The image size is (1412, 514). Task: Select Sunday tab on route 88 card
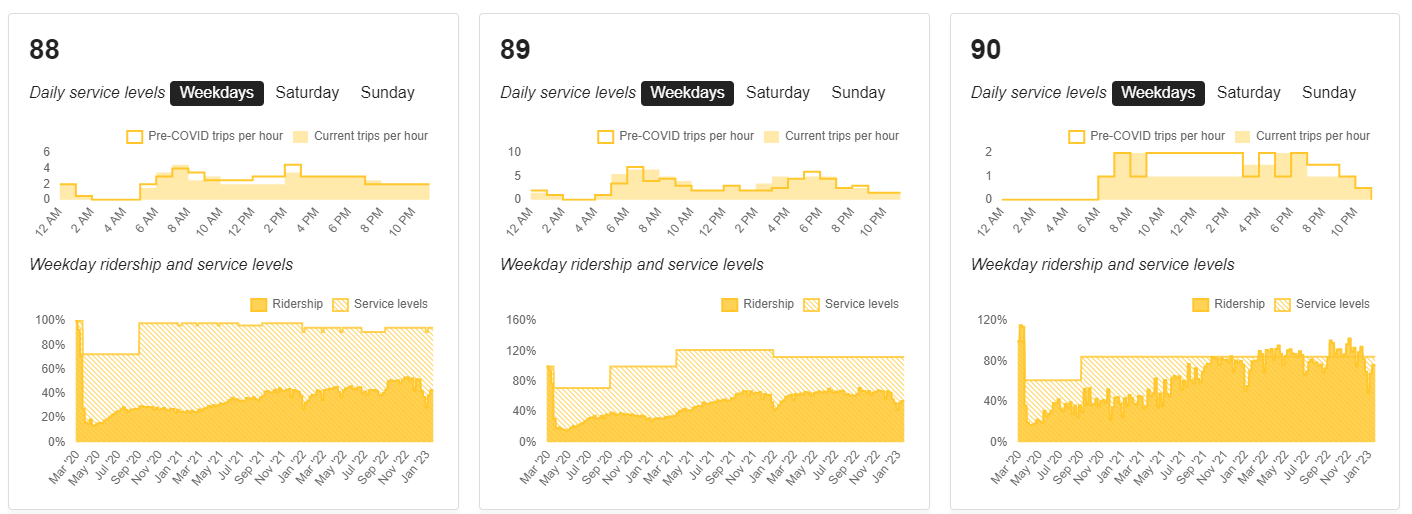(387, 93)
